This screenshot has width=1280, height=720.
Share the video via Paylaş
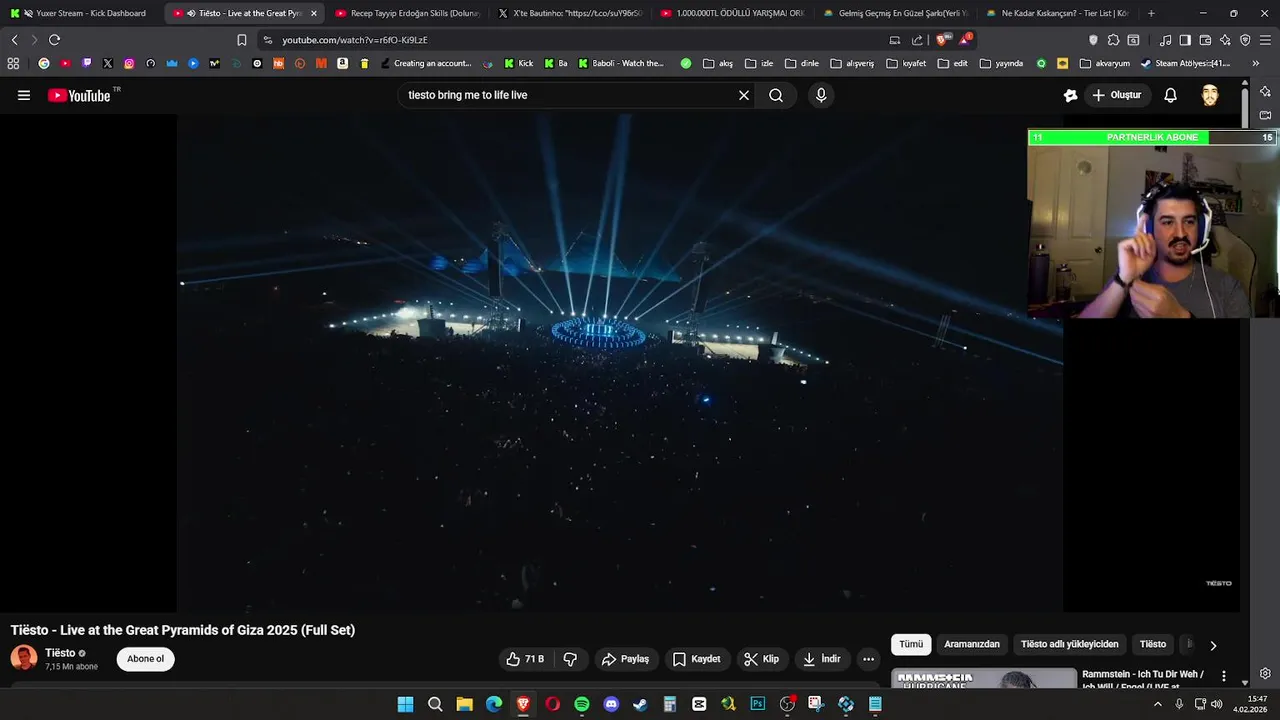(x=625, y=659)
